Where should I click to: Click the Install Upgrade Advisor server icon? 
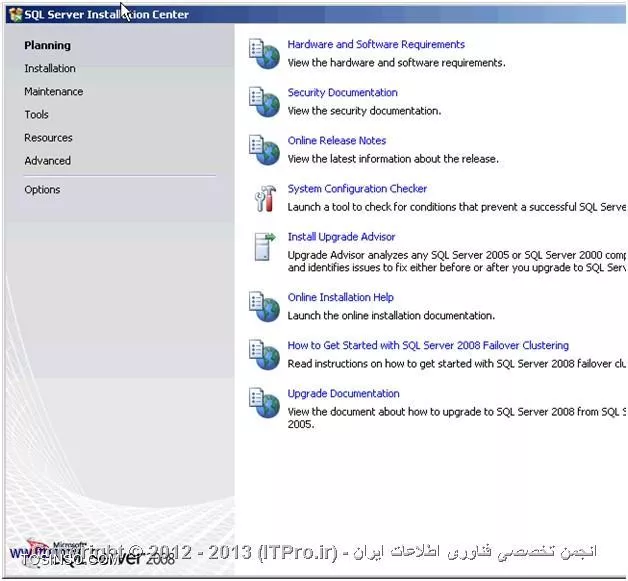tap(265, 247)
